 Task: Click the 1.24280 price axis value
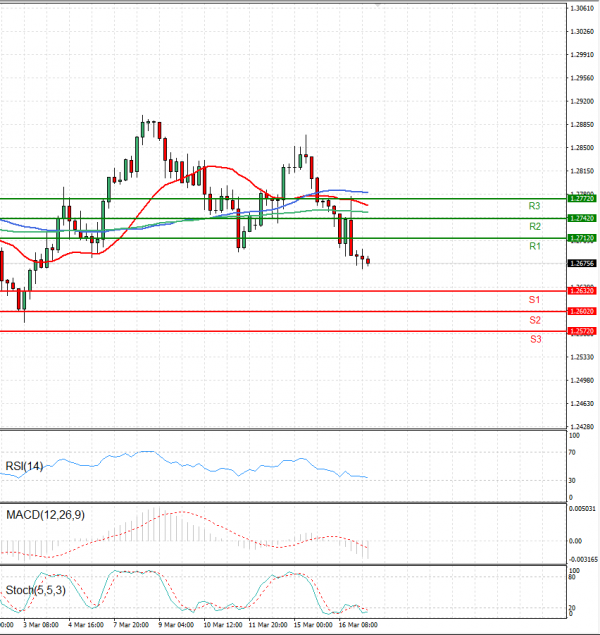coord(582,427)
